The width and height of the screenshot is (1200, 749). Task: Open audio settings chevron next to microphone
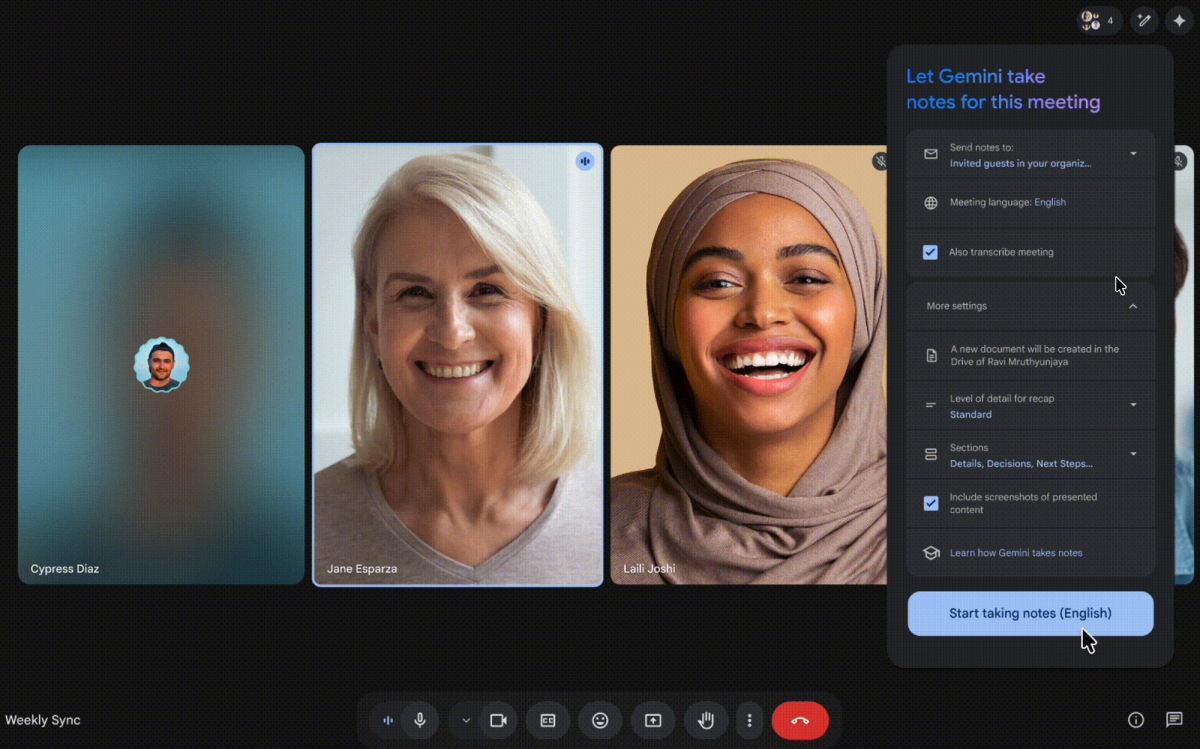pyautogui.click(x=466, y=720)
